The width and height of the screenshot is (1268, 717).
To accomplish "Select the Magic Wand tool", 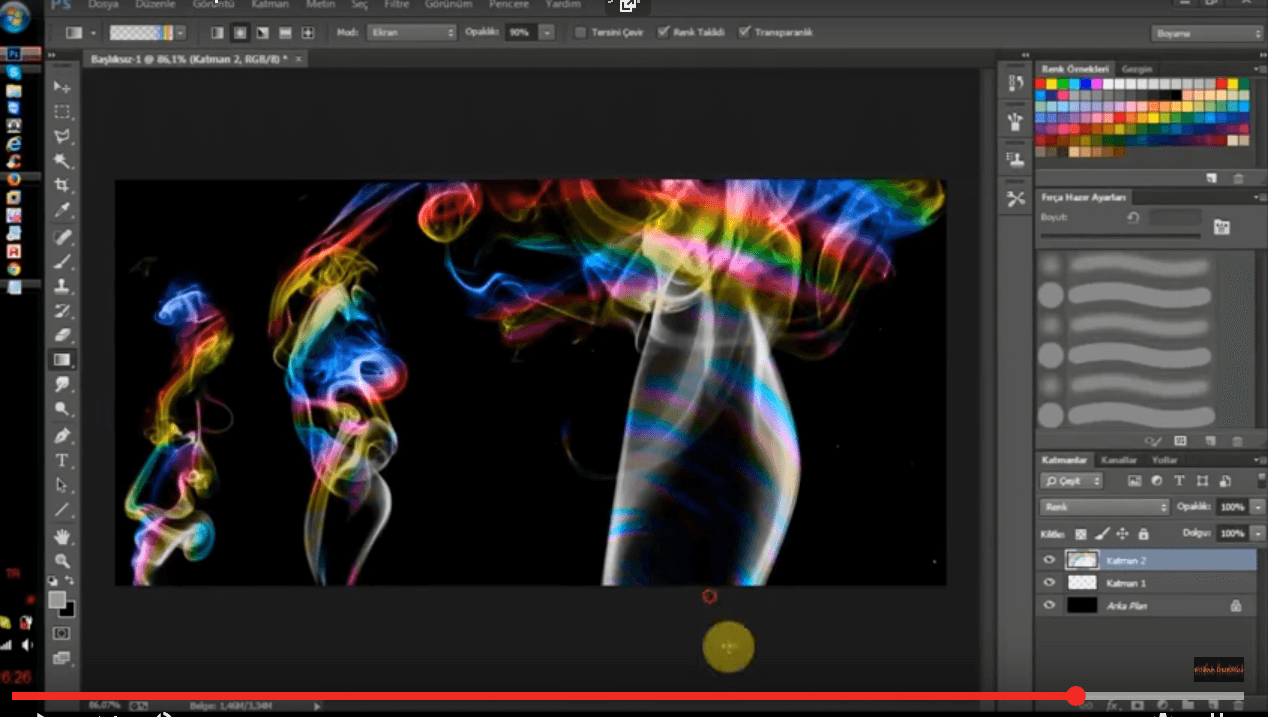I will (x=62, y=161).
